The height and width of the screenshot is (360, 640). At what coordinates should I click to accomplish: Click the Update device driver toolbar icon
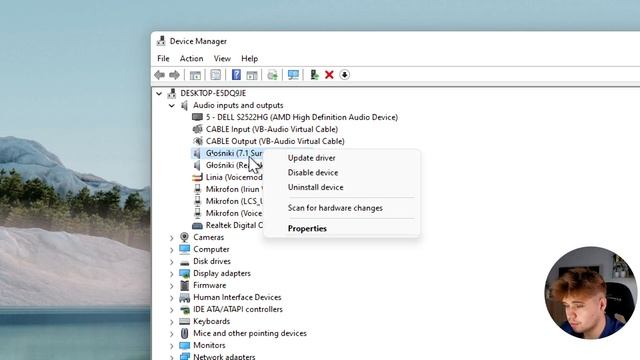point(314,75)
